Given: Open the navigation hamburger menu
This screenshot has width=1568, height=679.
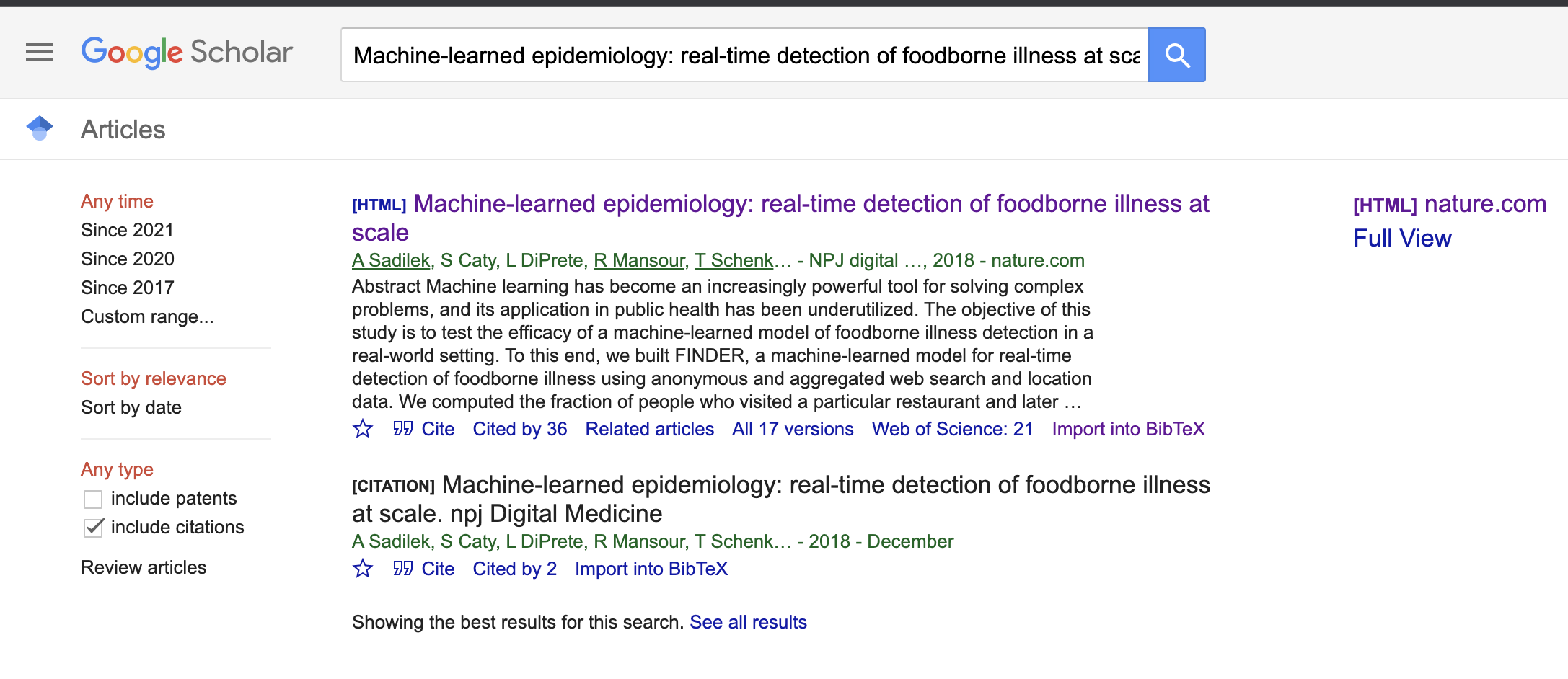Looking at the screenshot, I should pyautogui.click(x=40, y=52).
